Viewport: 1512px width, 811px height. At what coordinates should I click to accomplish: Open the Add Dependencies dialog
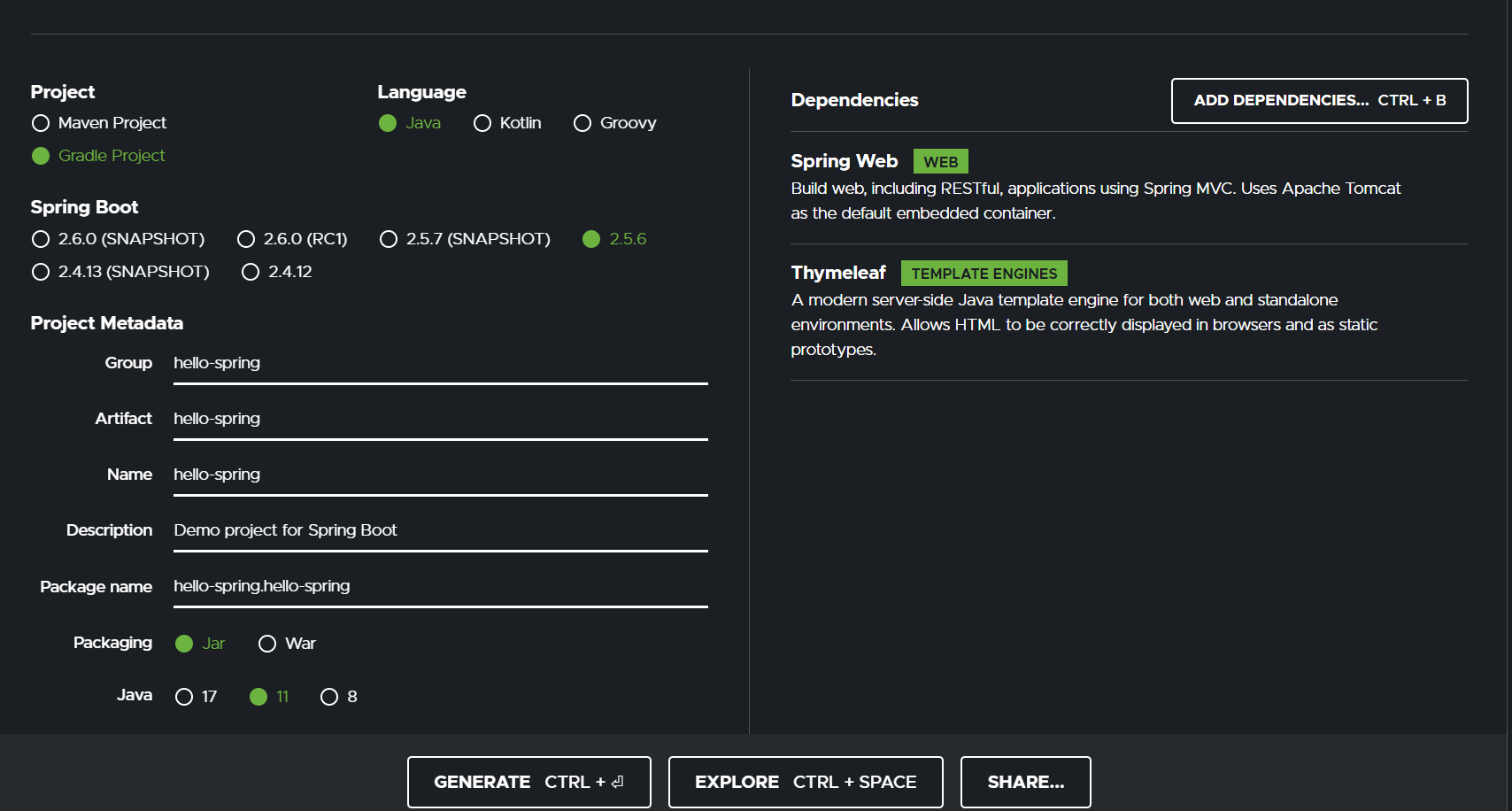(x=1319, y=101)
